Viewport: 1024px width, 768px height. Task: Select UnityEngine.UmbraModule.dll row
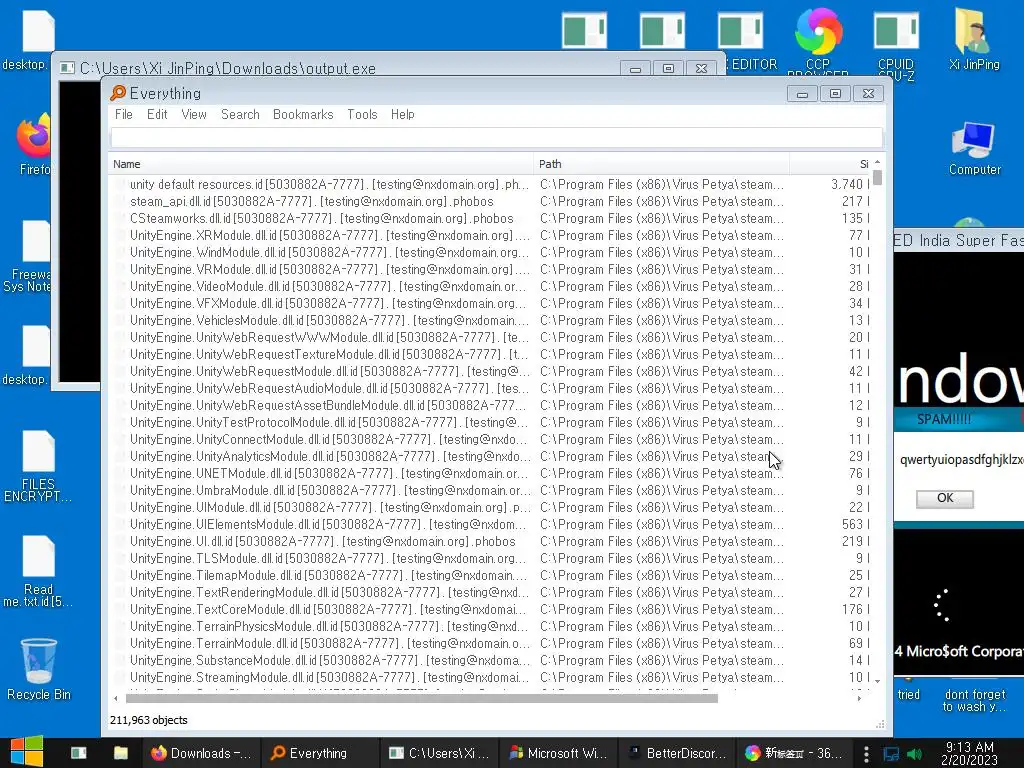point(490,490)
